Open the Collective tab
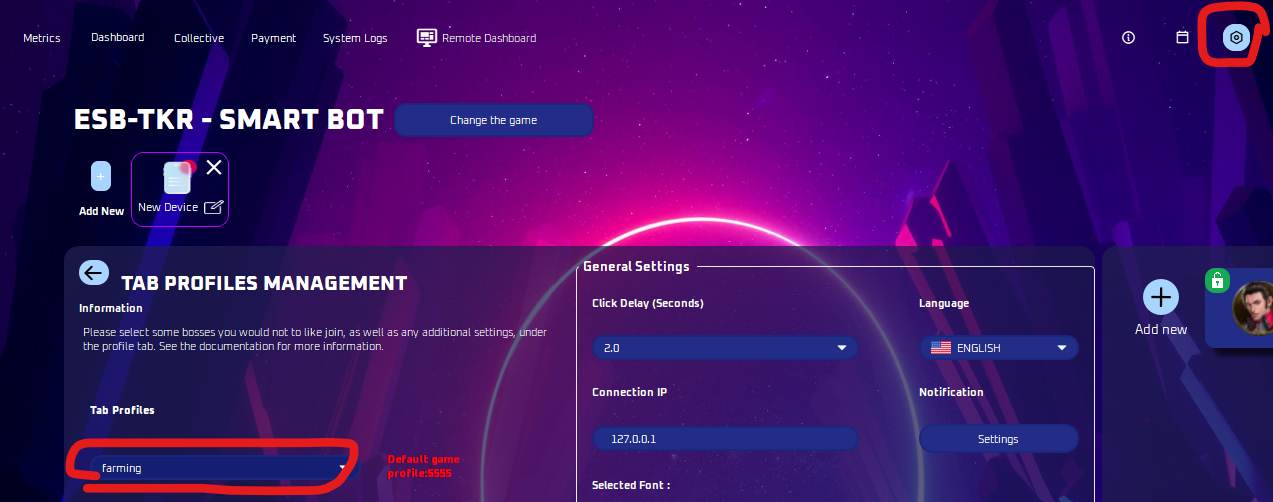The height and width of the screenshot is (502, 1273). click(199, 38)
